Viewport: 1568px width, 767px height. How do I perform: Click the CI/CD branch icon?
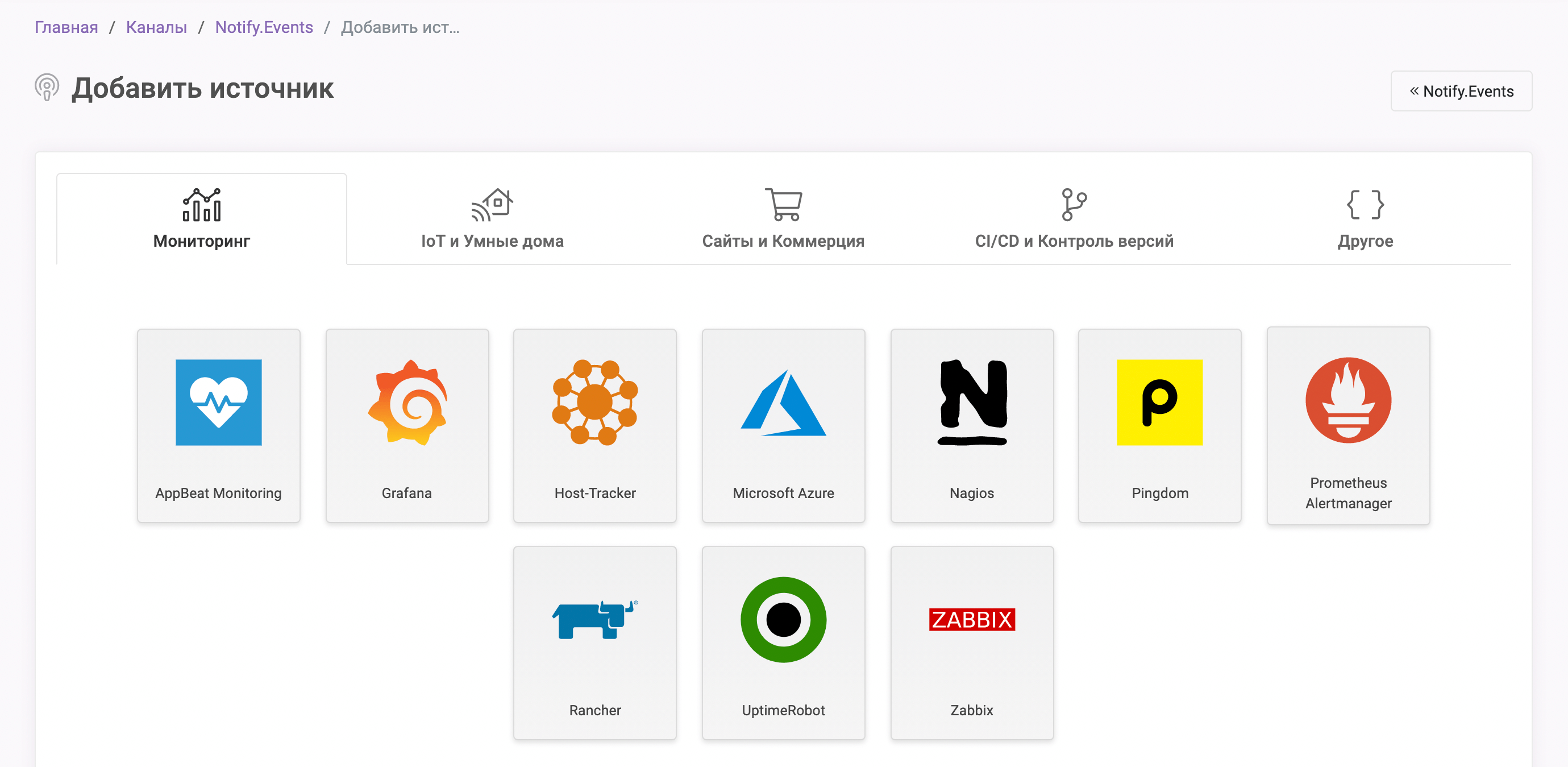1074,205
